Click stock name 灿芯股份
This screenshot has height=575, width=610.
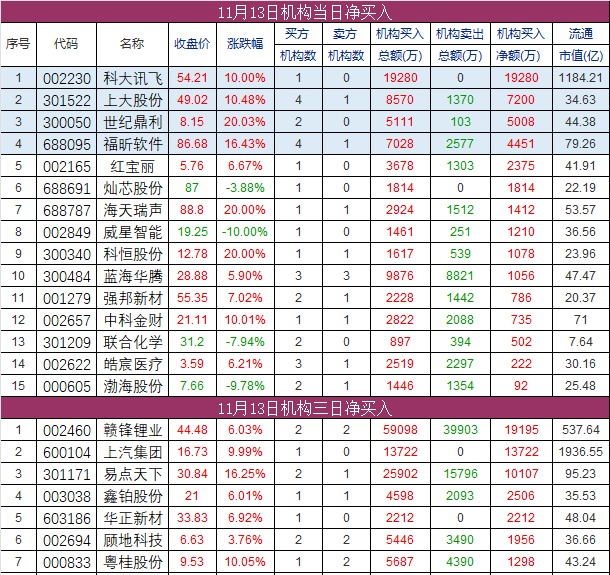[133, 188]
